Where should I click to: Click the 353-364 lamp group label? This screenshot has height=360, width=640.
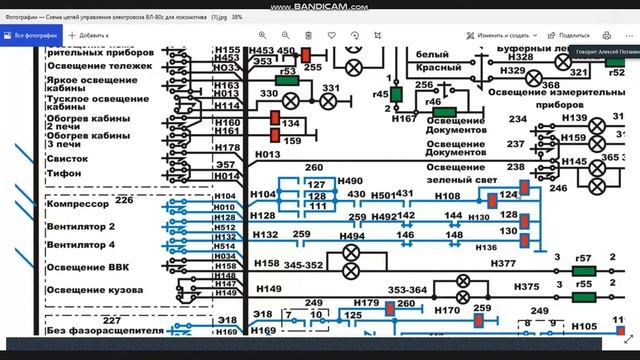(407, 290)
